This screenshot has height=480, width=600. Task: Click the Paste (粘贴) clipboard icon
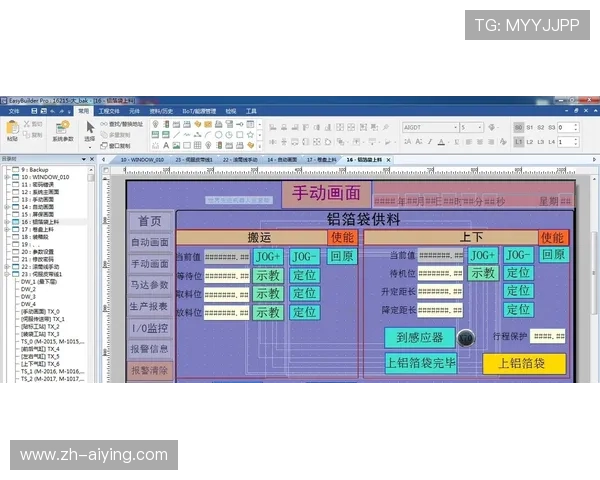12,127
